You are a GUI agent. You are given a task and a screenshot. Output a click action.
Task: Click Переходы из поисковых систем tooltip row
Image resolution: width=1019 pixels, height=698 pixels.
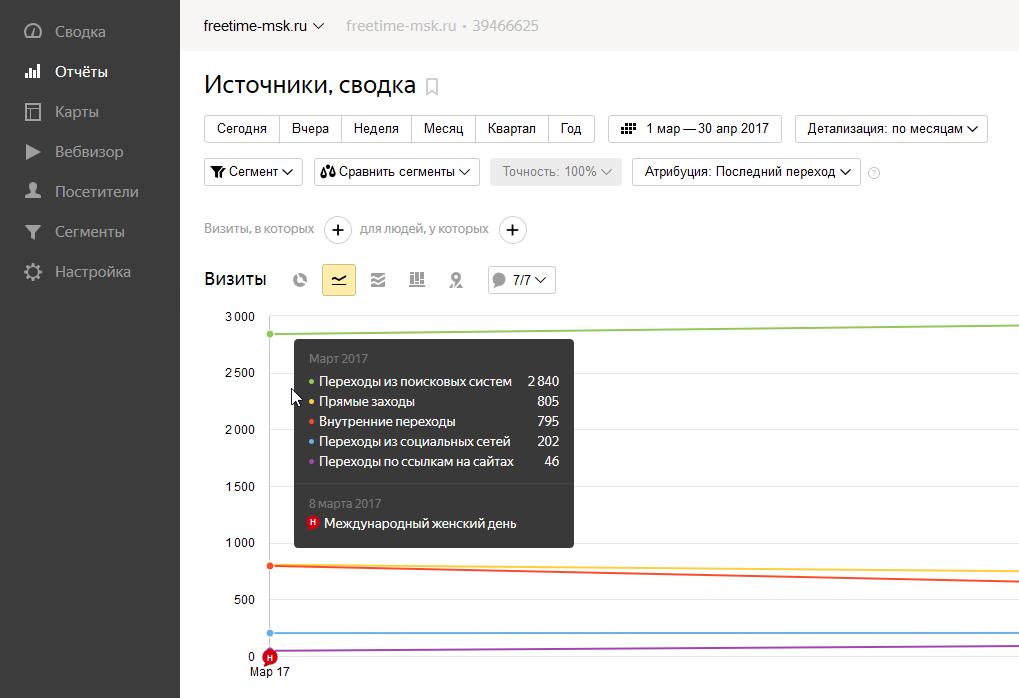click(x=433, y=381)
